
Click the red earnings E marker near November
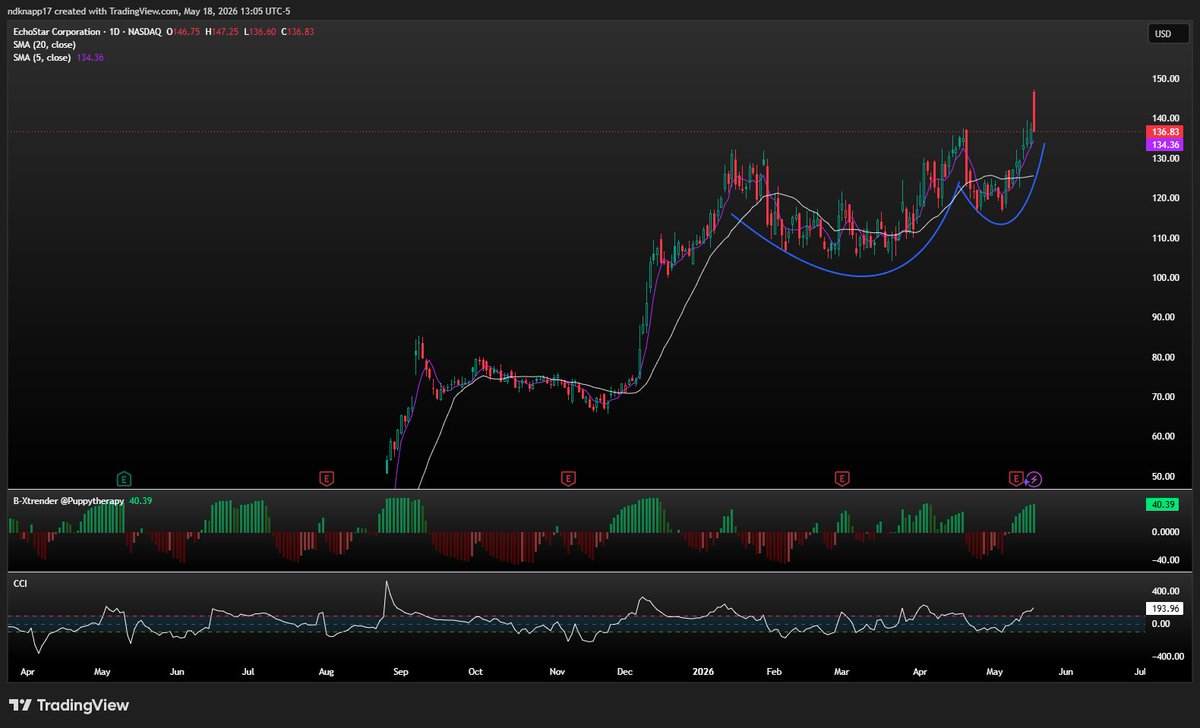pyautogui.click(x=568, y=478)
